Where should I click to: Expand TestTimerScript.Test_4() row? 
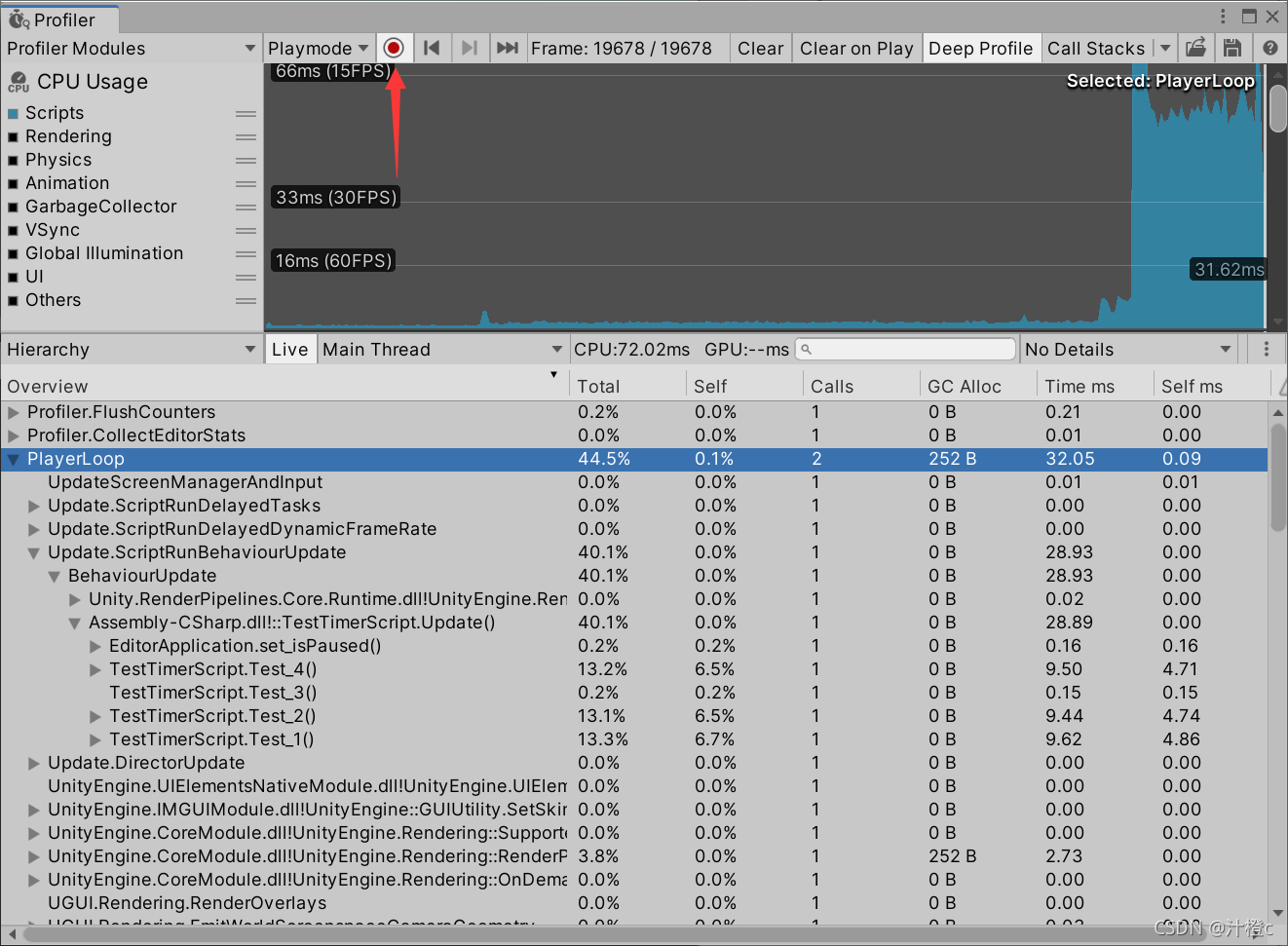(95, 669)
